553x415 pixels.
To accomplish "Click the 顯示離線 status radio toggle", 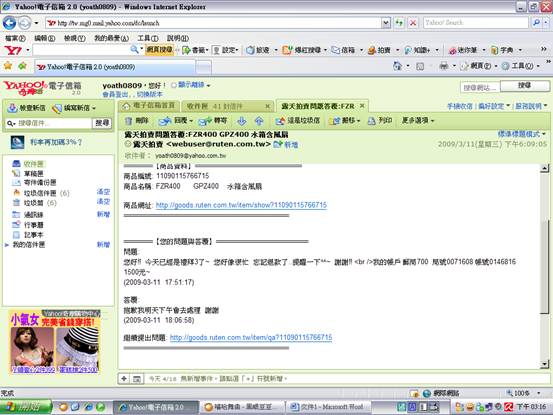I will 174,85.
